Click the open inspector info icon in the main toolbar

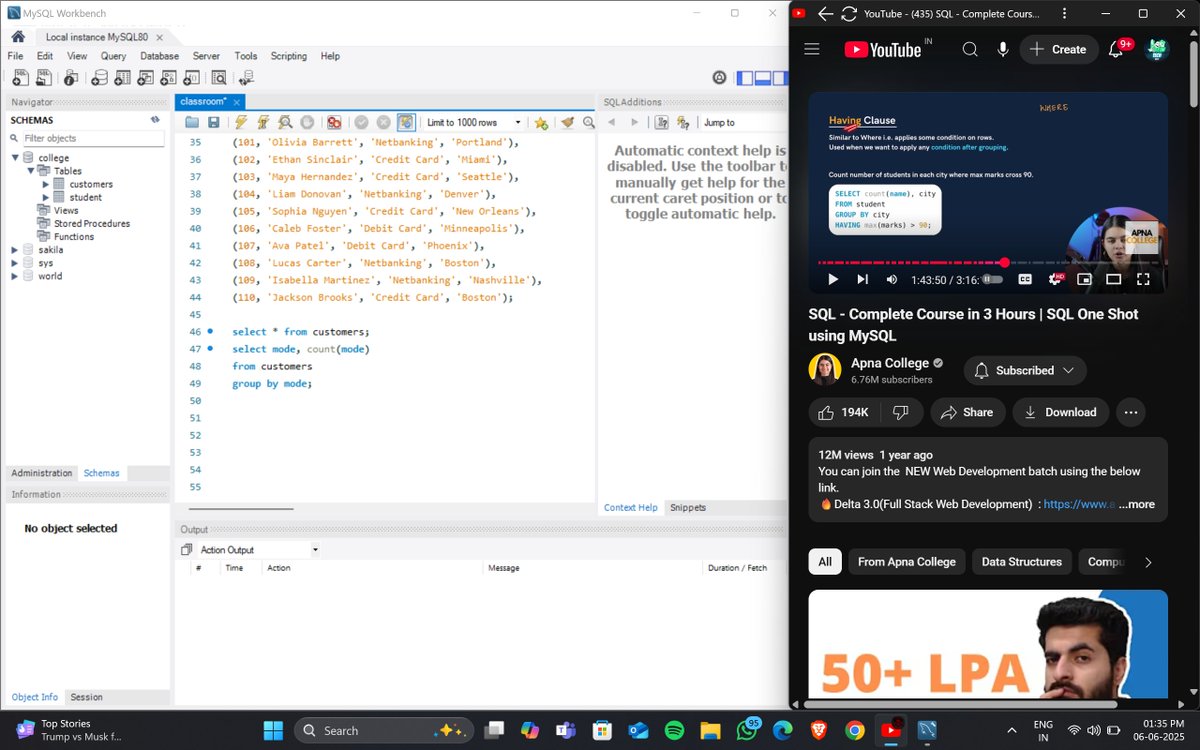(71, 78)
